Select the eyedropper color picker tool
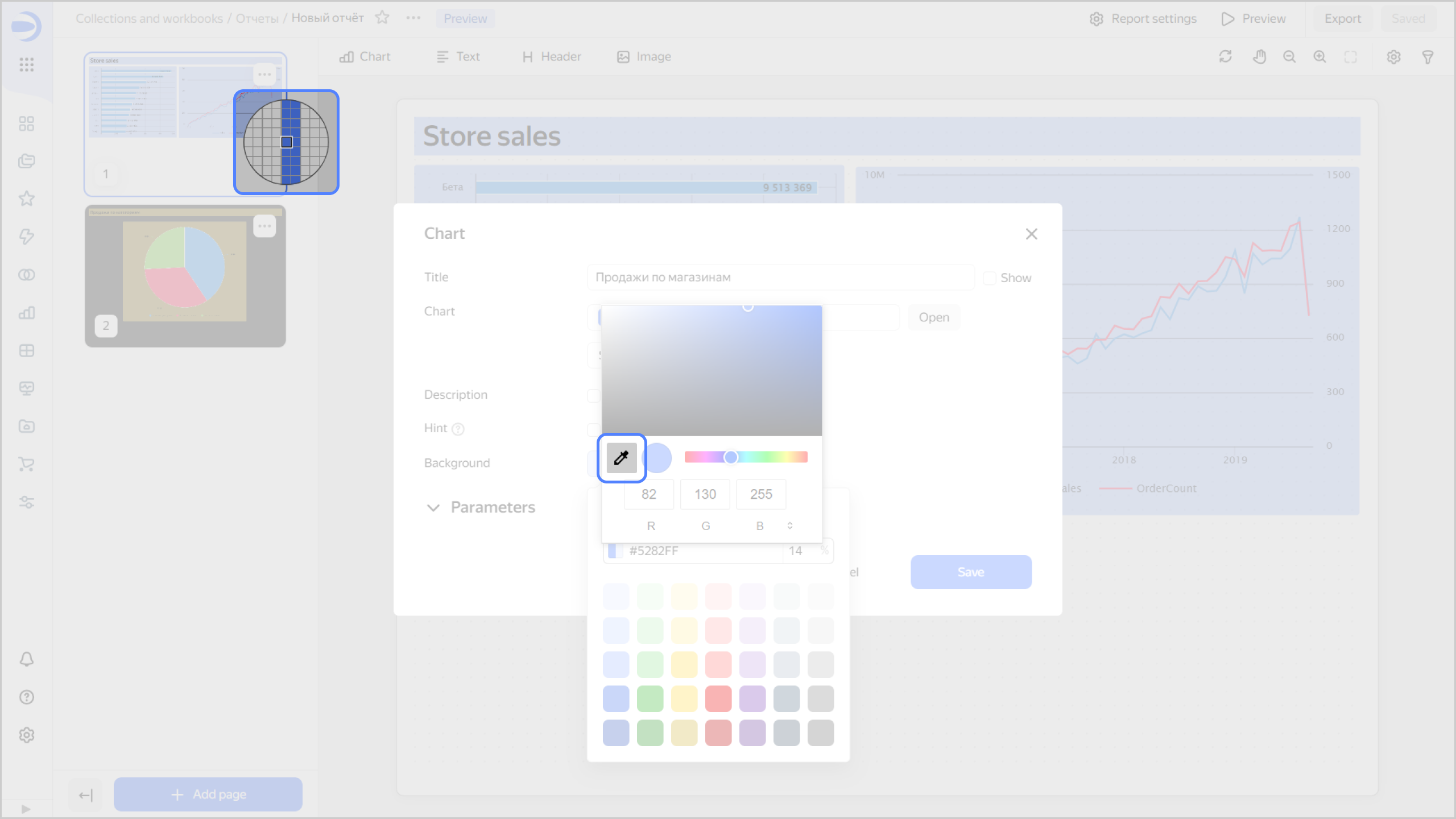Image resolution: width=1456 pixels, height=819 pixels. pos(621,458)
